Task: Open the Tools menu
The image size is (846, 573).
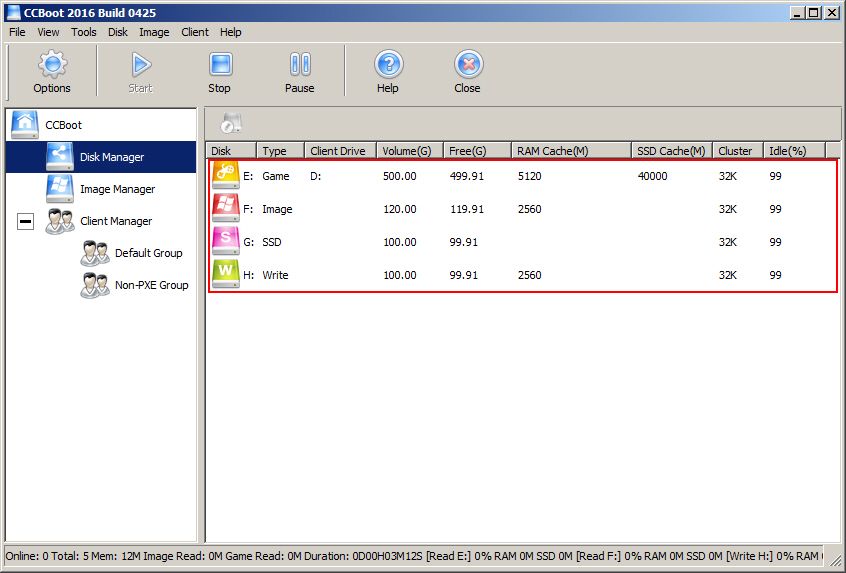Action: click(x=84, y=32)
